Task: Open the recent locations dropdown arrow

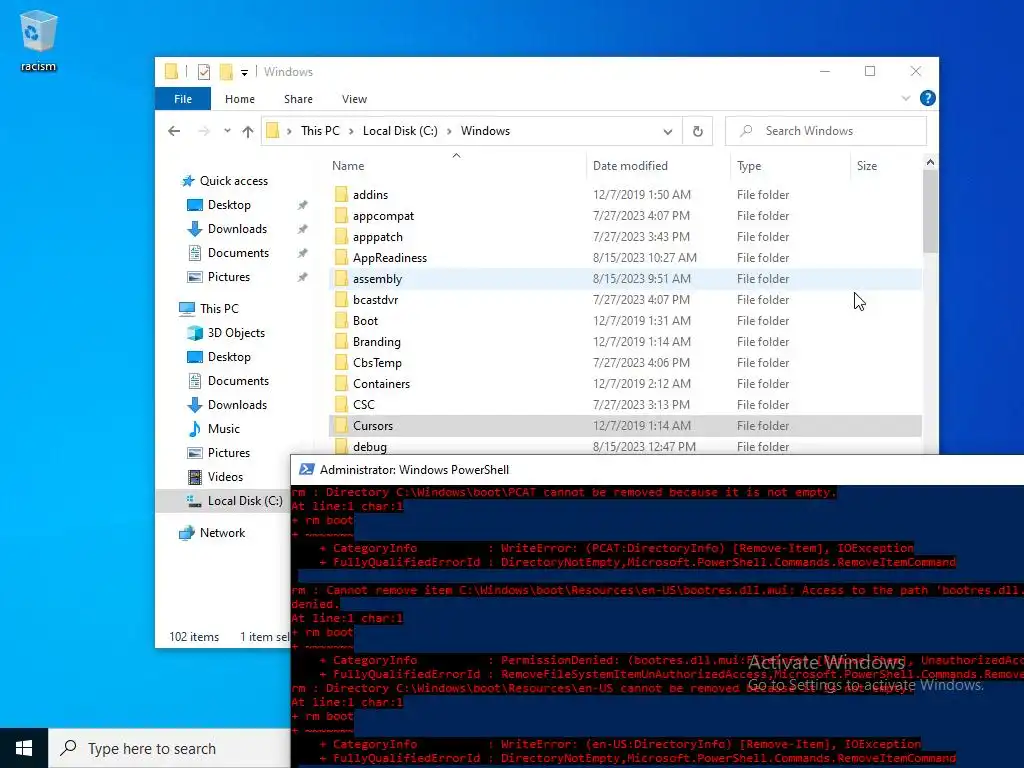Action: pos(227,131)
